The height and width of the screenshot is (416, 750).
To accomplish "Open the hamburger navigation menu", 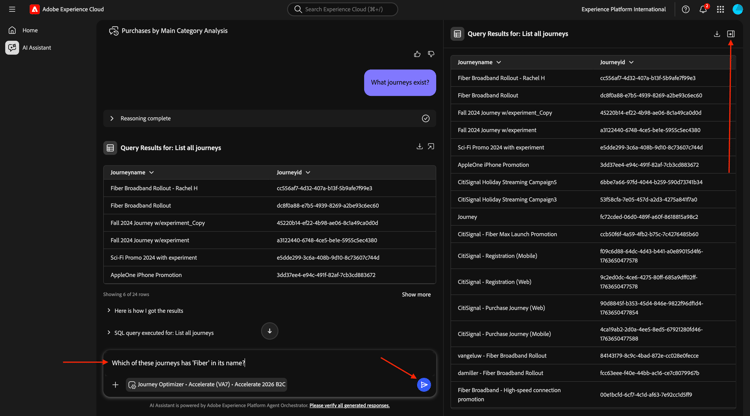I will tap(12, 9).
